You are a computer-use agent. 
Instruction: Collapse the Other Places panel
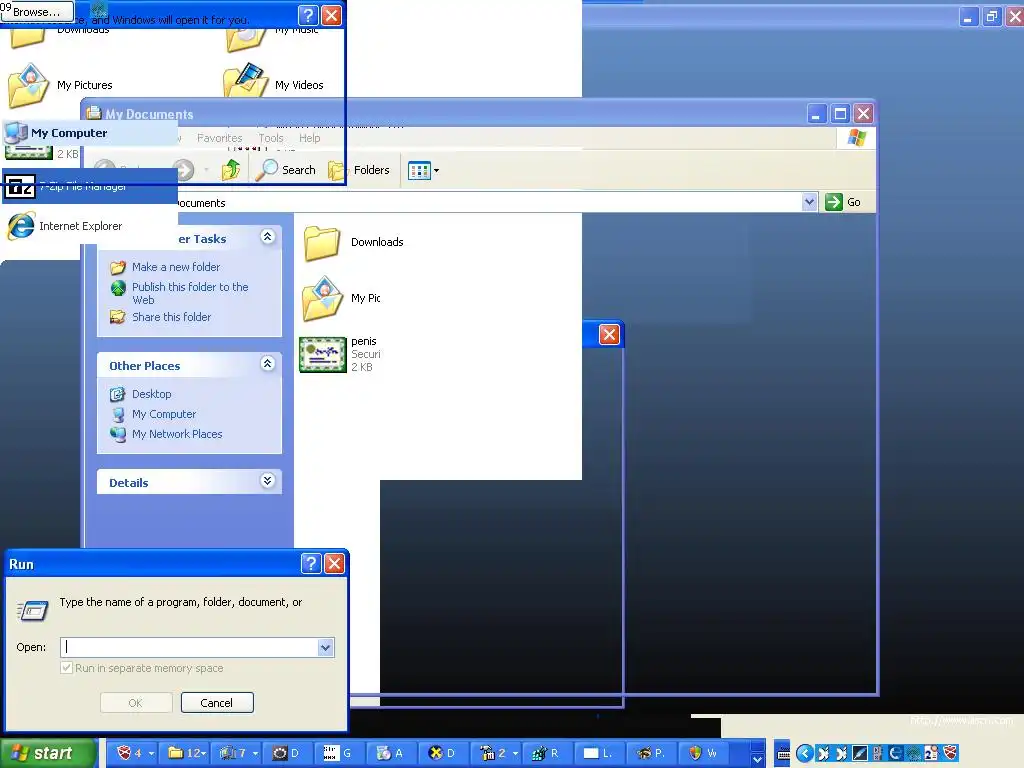[x=267, y=363]
